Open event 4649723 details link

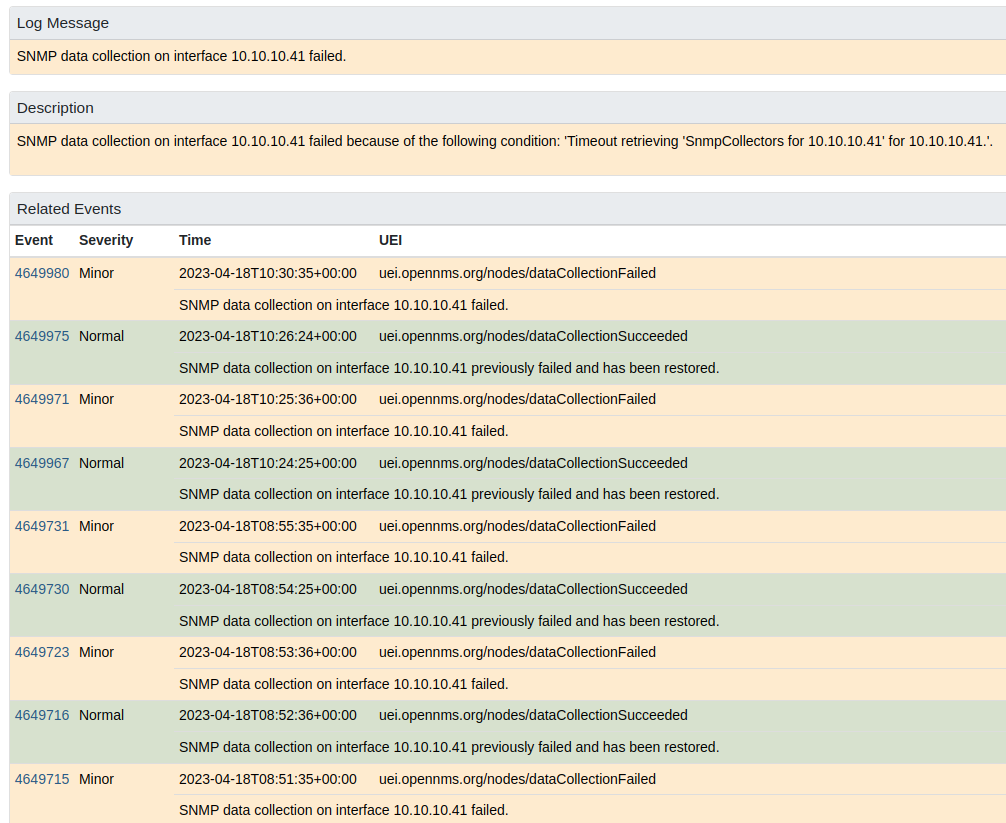pyautogui.click(x=41, y=652)
